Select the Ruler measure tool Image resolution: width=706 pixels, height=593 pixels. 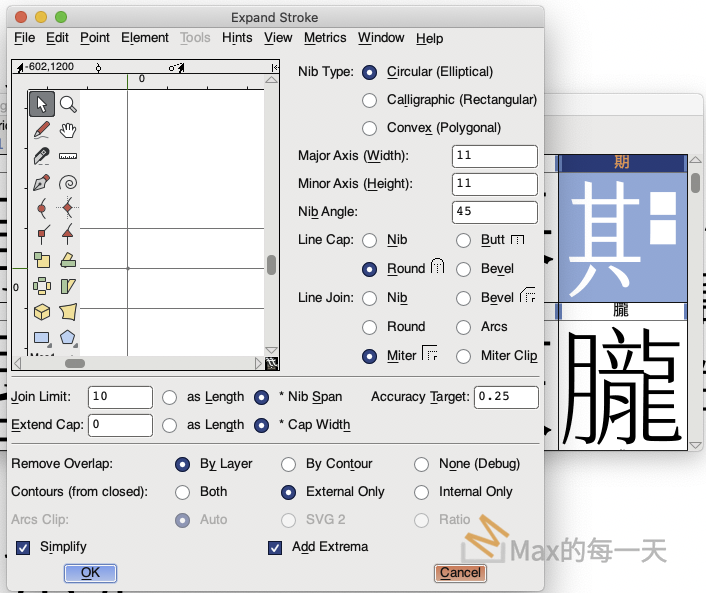click(68, 156)
